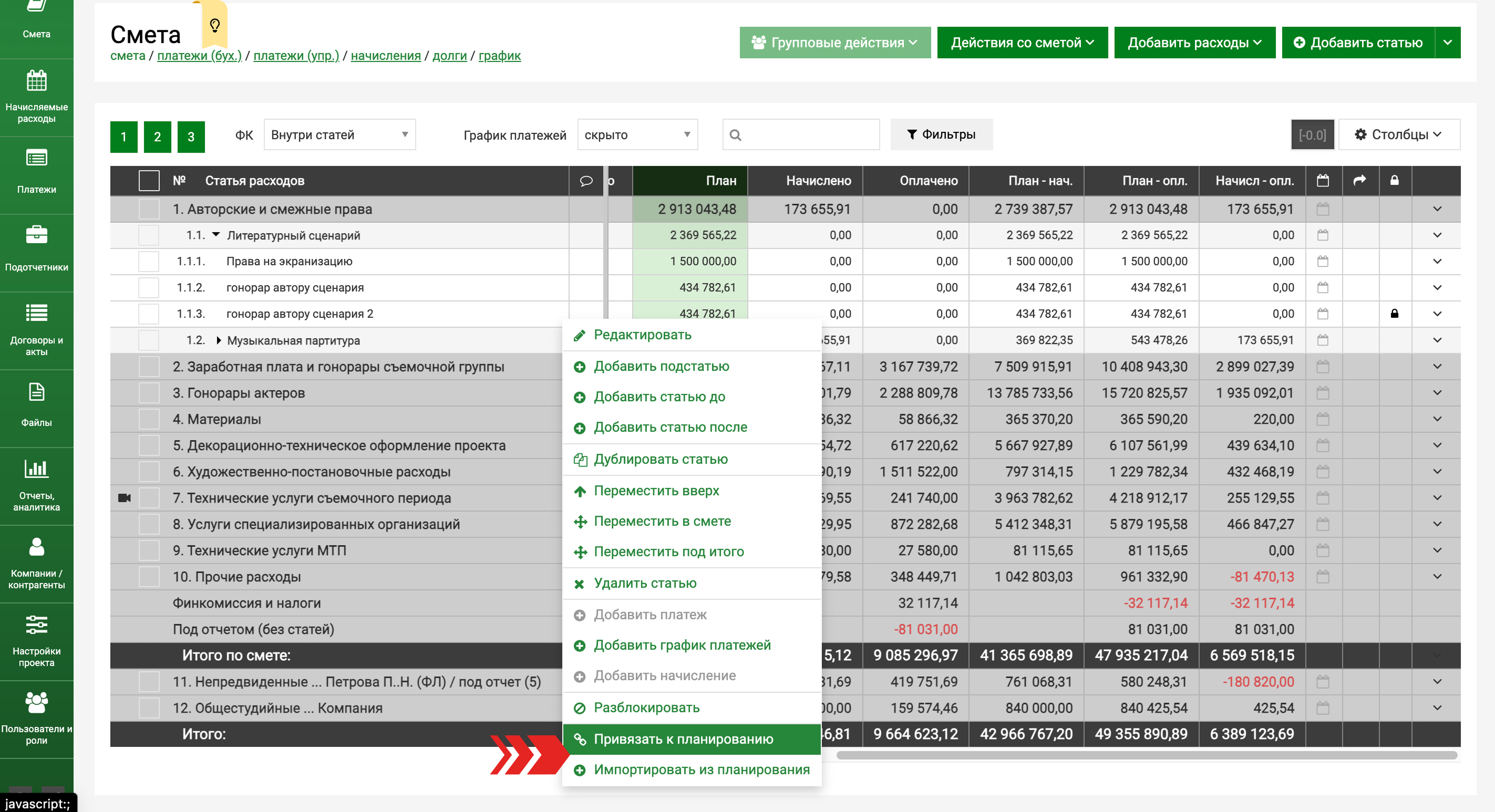Open the Столбцы columns dropdown
Image resolution: width=1495 pixels, height=812 pixels.
pyautogui.click(x=1399, y=134)
